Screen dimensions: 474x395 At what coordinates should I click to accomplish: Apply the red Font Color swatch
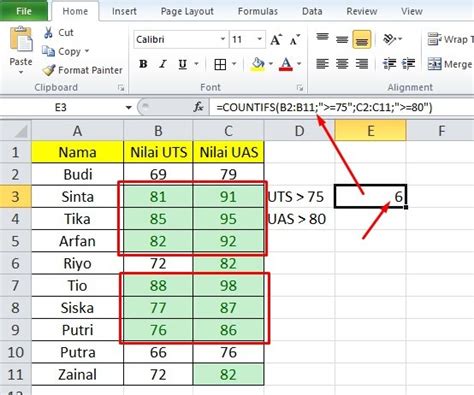(x=286, y=64)
